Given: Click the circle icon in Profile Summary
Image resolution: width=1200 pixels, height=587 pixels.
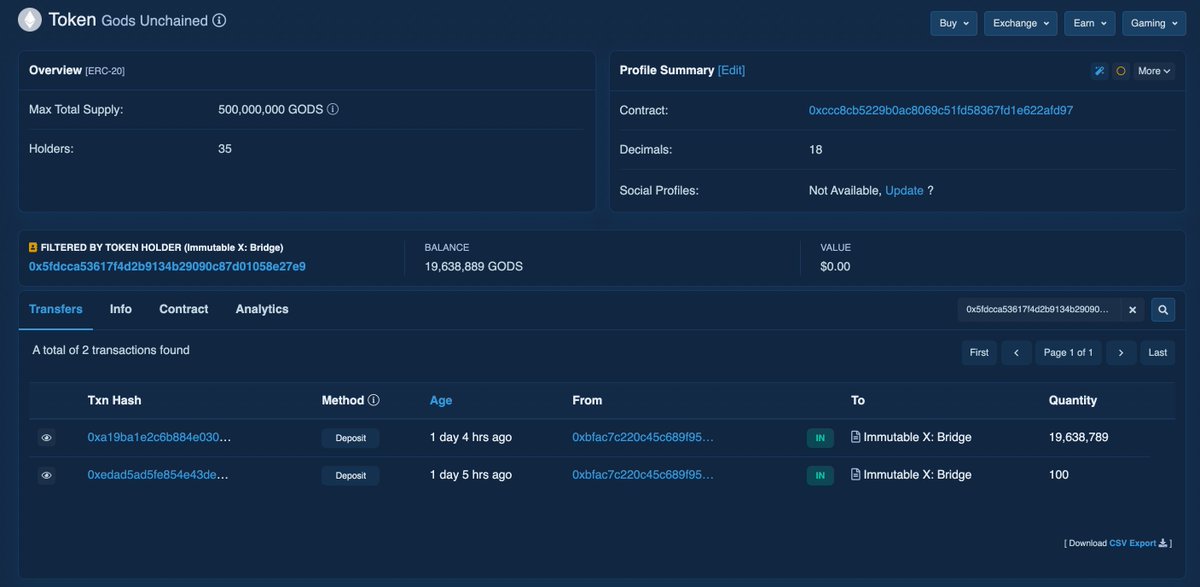Looking at the screenshot, I should 1121,71.
